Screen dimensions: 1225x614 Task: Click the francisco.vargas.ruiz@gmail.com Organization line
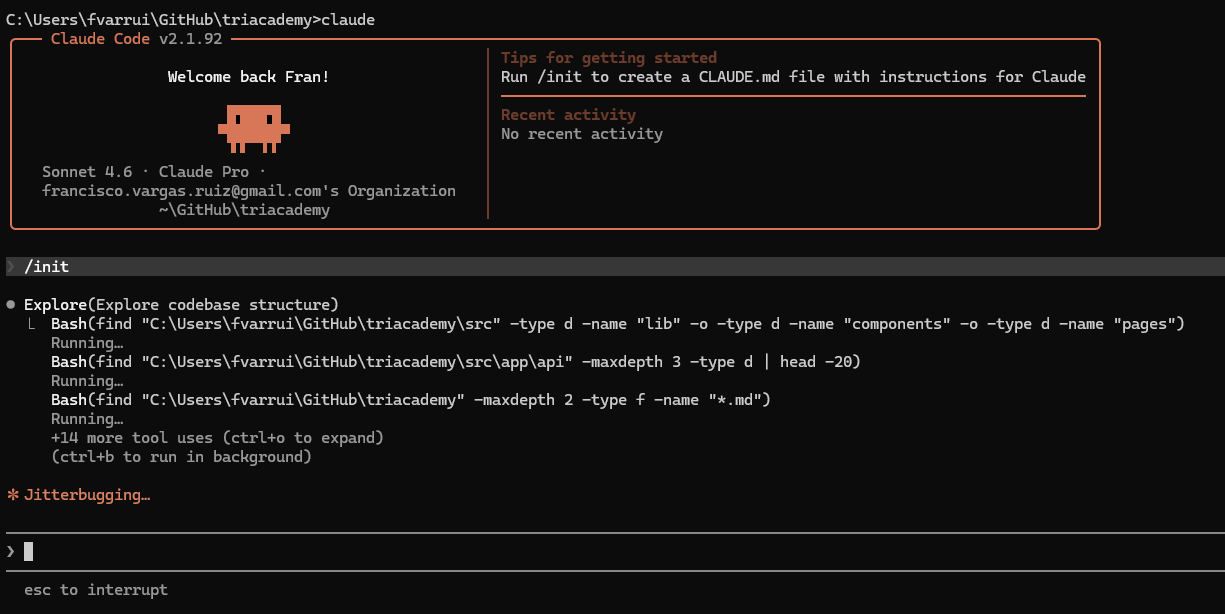(x=249, y=191)
